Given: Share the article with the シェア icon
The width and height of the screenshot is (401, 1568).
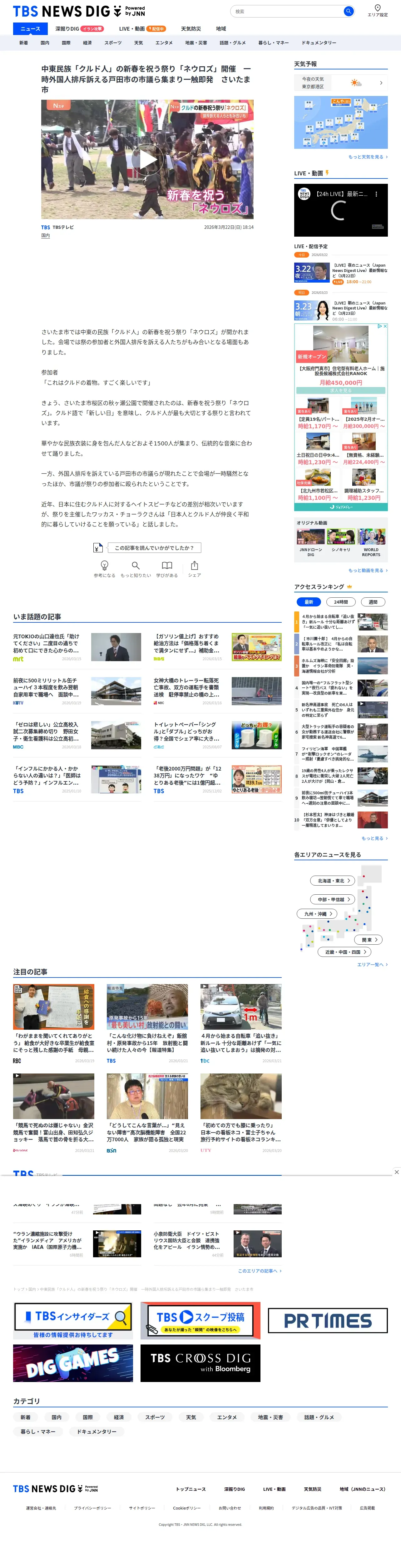Looking at the screenshot, I should click(x=194, y=566).
